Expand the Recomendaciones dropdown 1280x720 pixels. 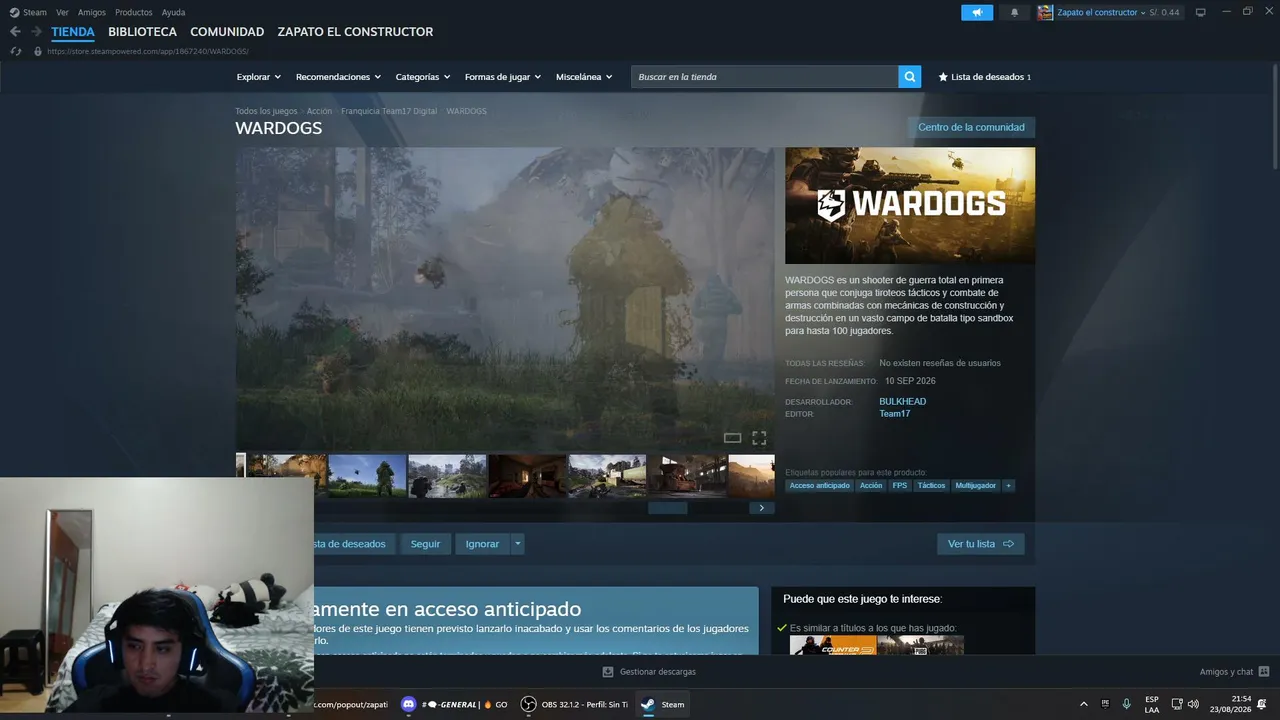pos(338,77)
